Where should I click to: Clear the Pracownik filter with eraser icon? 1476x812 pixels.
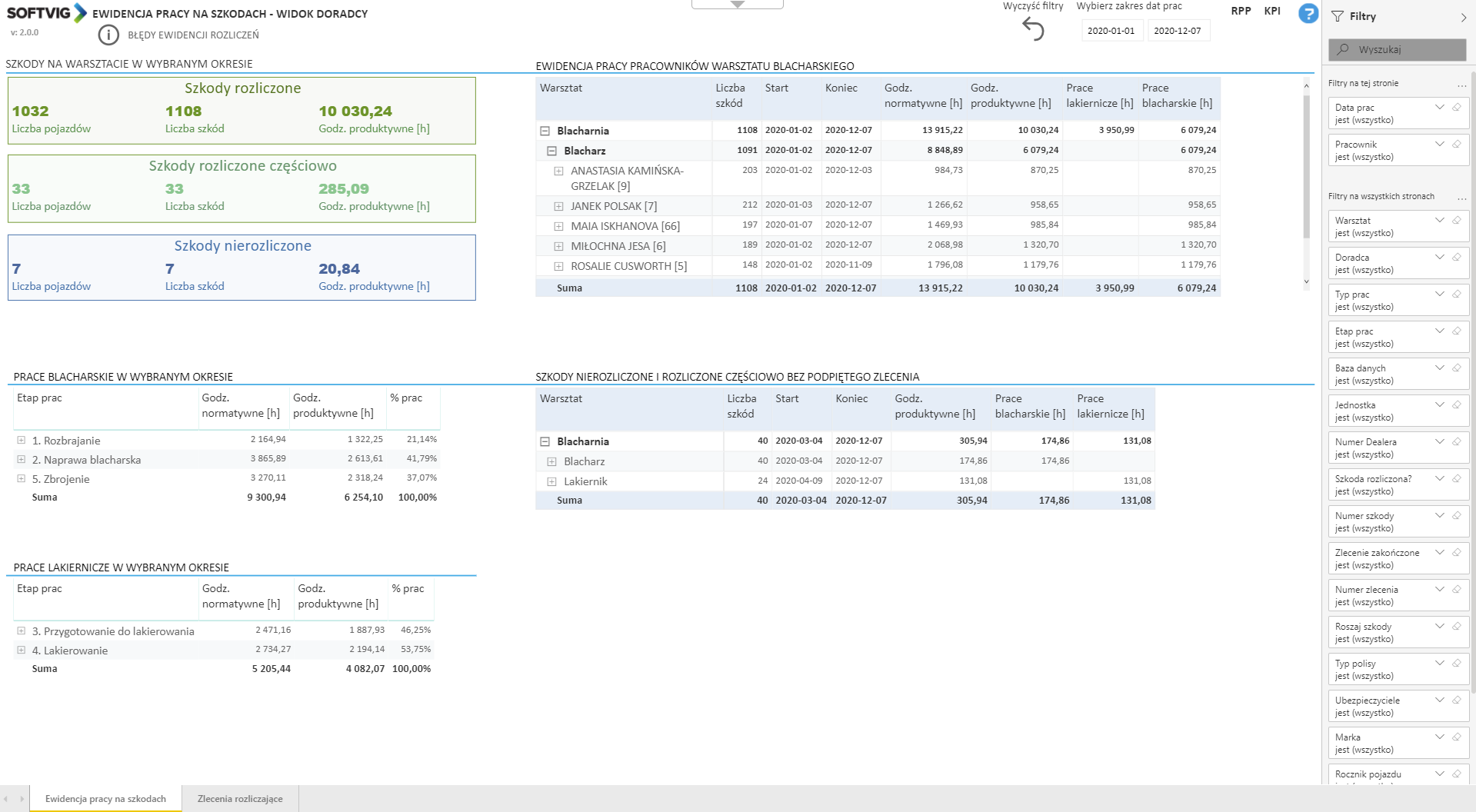pyautogui.click(x=1456, y=145)
